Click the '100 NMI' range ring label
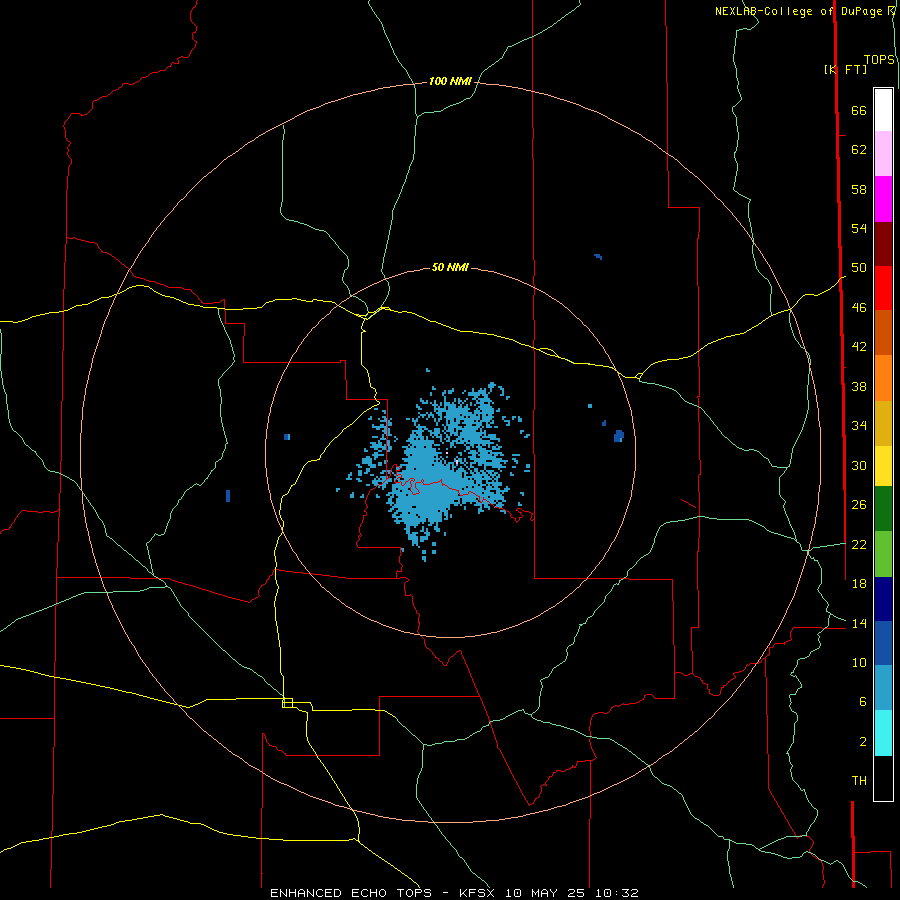 click(450, 82)
